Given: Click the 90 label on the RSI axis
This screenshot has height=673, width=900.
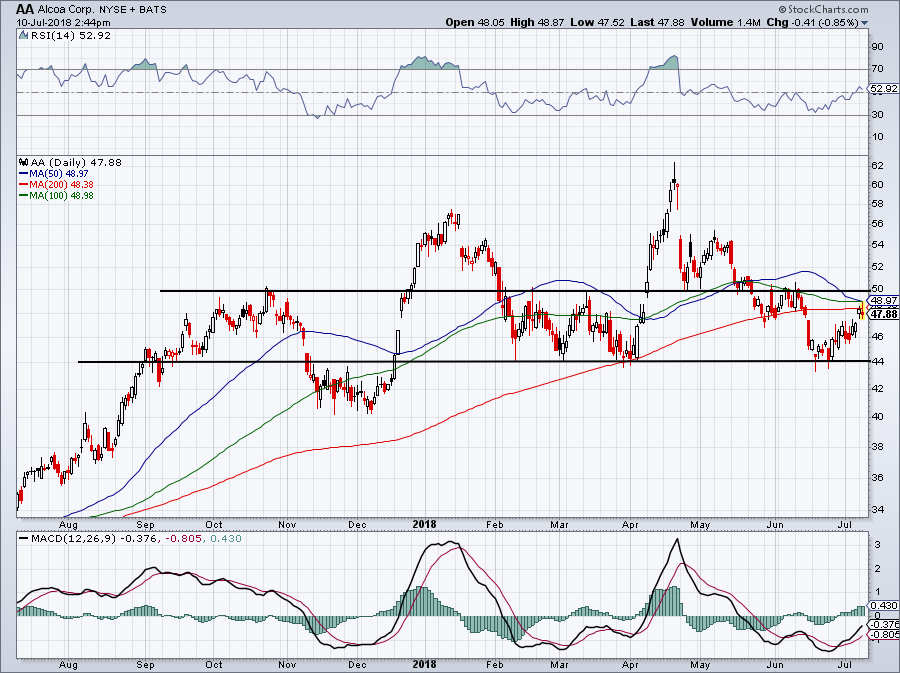Looking at the screenshot, I should (878, 46).
